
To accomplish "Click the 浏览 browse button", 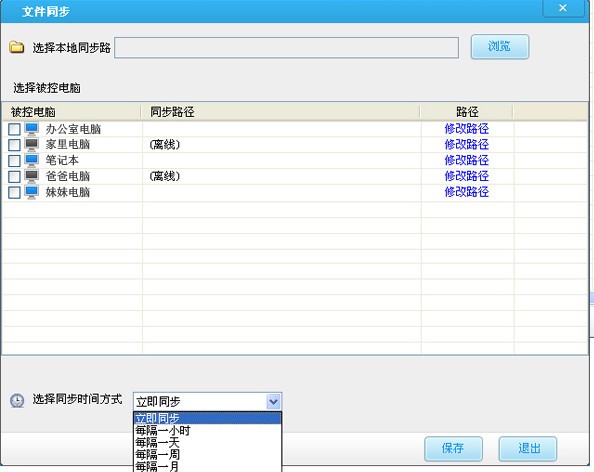I will [x=500, y=47].
